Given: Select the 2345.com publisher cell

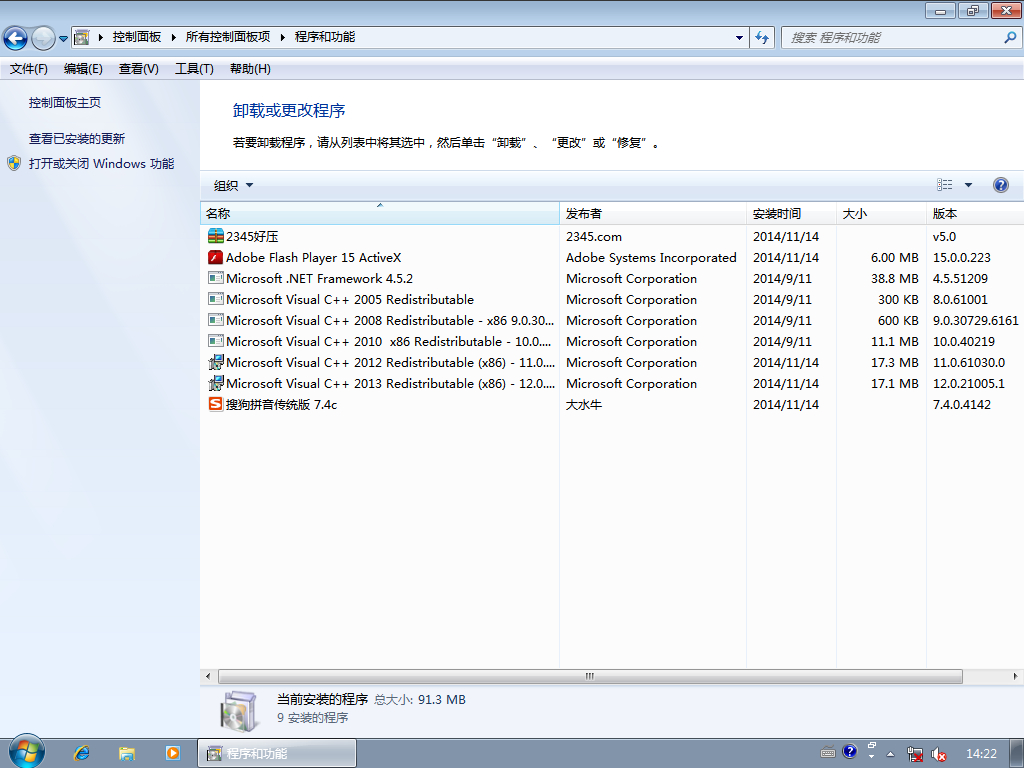Looking at the screenshot, I should tap(594, 236).
